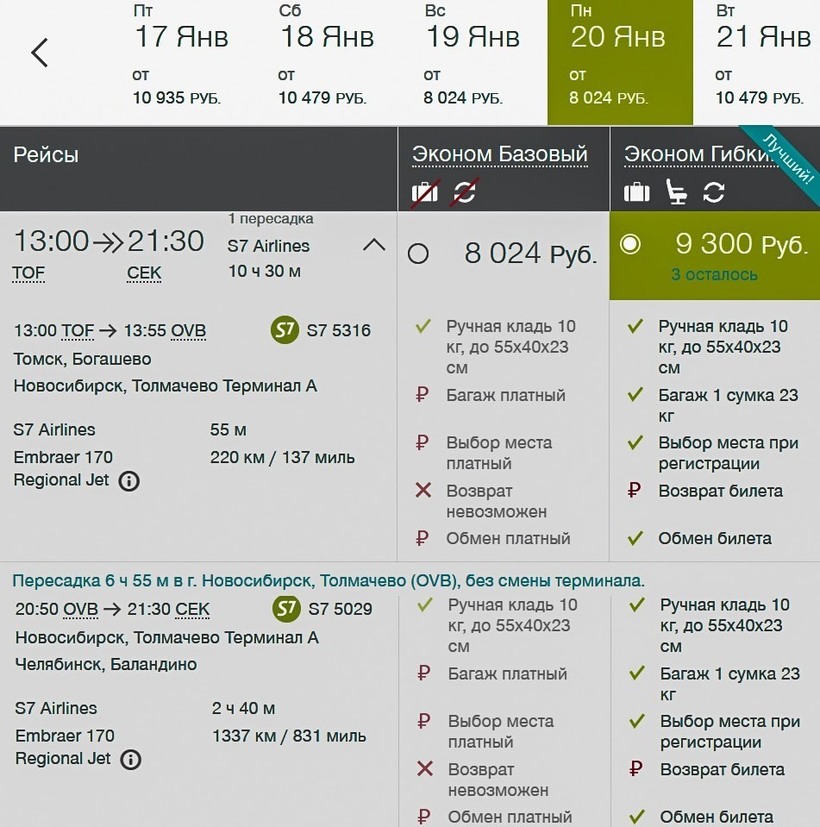This screenshot has width=820, height=827.
Task: Select the Вс 19 Янв date tab
Action: tap(472, 62)
